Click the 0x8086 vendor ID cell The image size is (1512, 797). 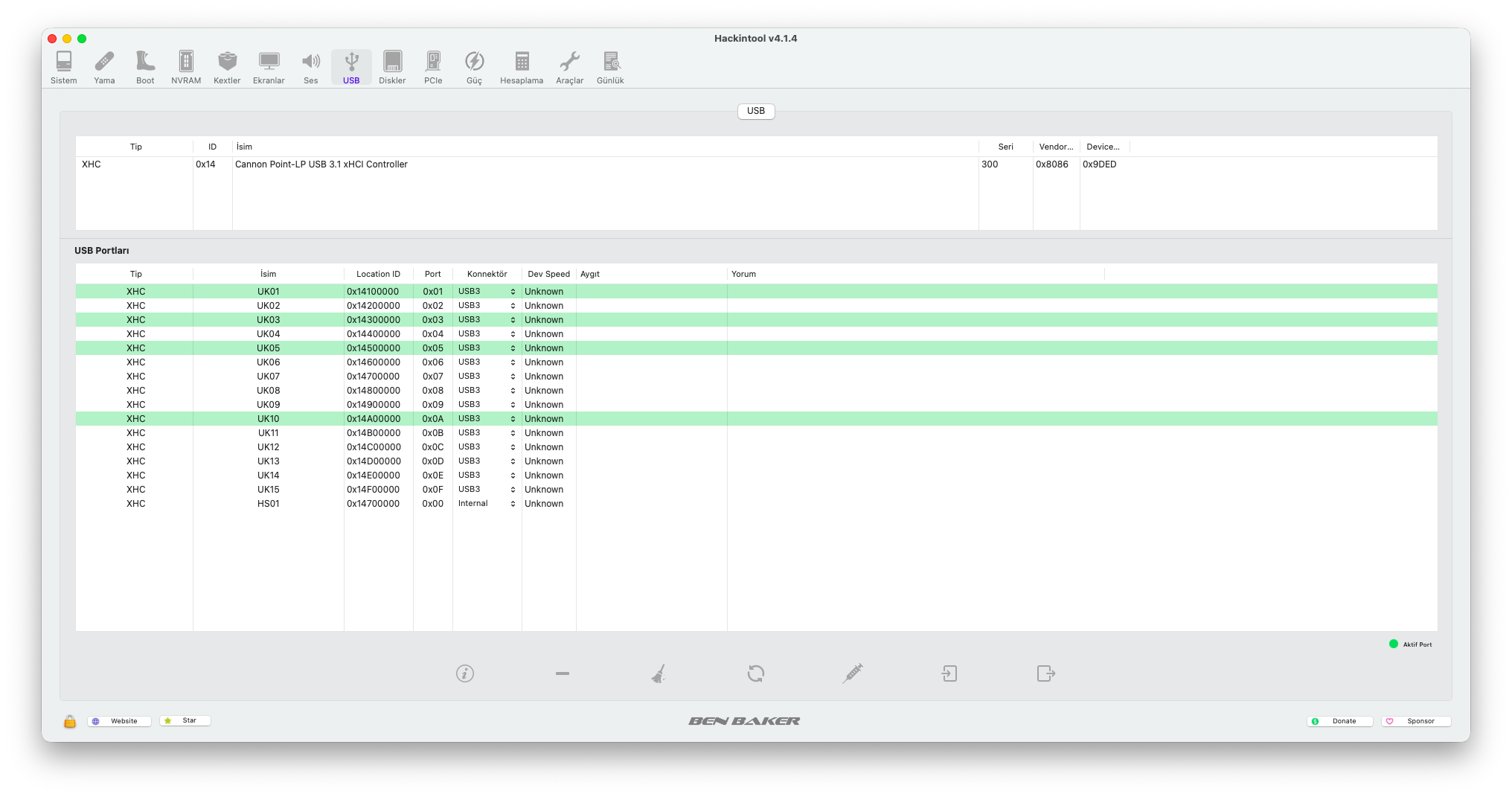(1052, 164)
